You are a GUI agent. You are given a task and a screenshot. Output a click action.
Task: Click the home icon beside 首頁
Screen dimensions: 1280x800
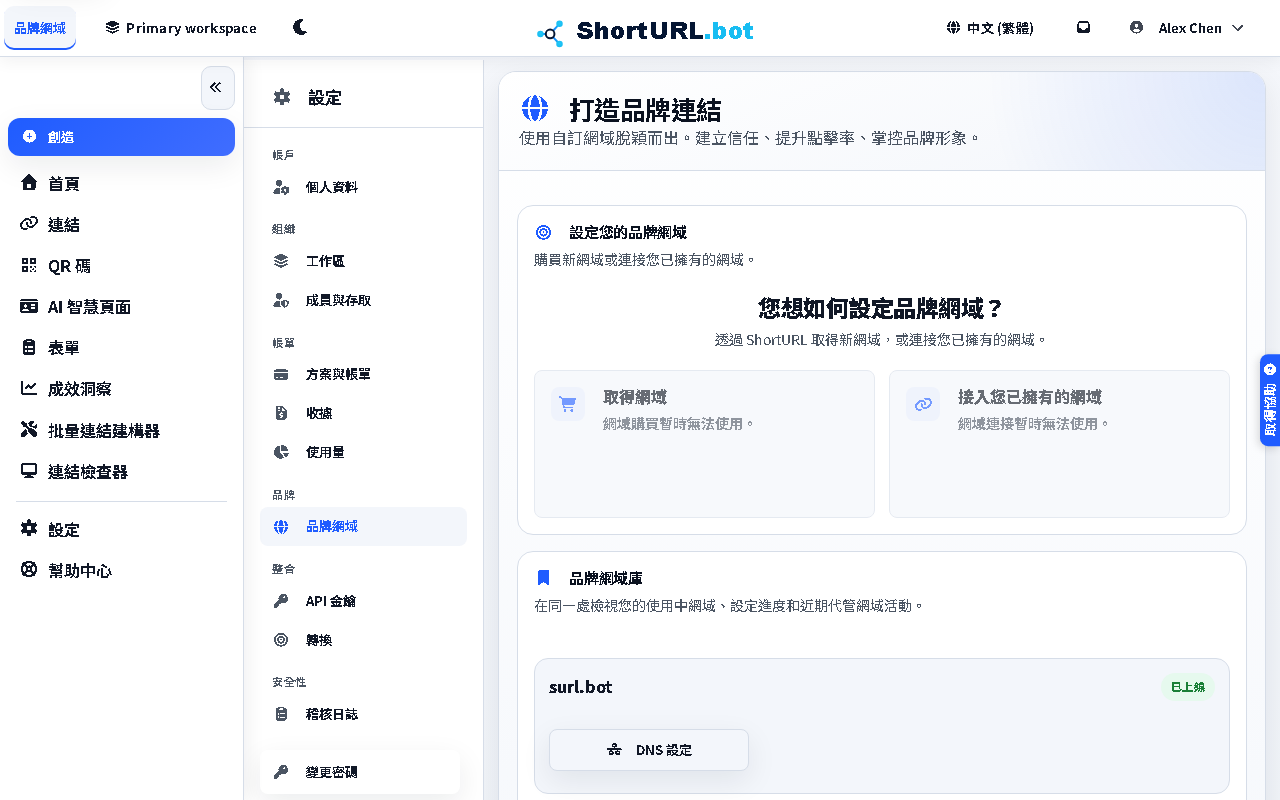pyautogui.click(x=29, y=183)
